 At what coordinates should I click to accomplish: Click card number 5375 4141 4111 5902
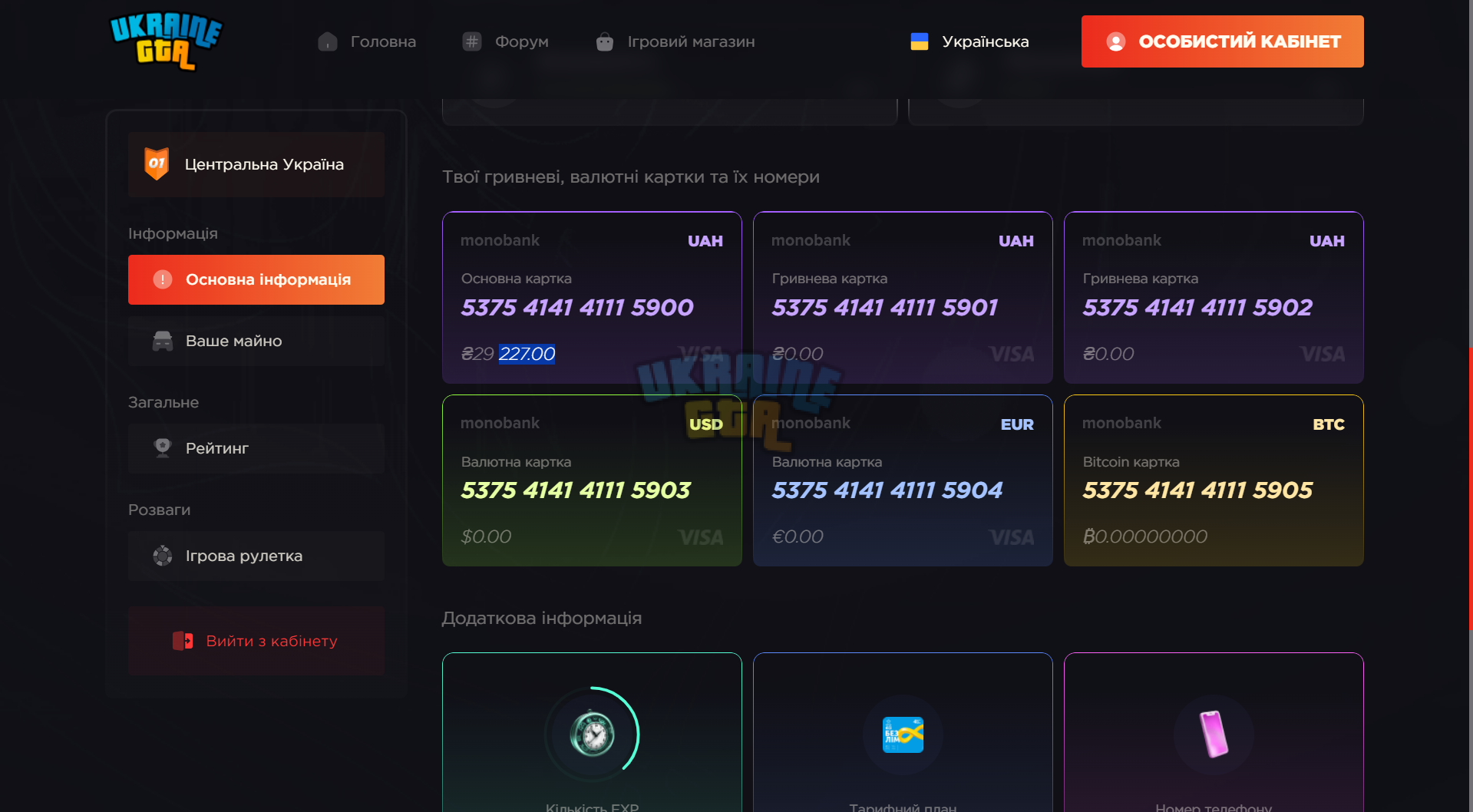[1197, 308]
